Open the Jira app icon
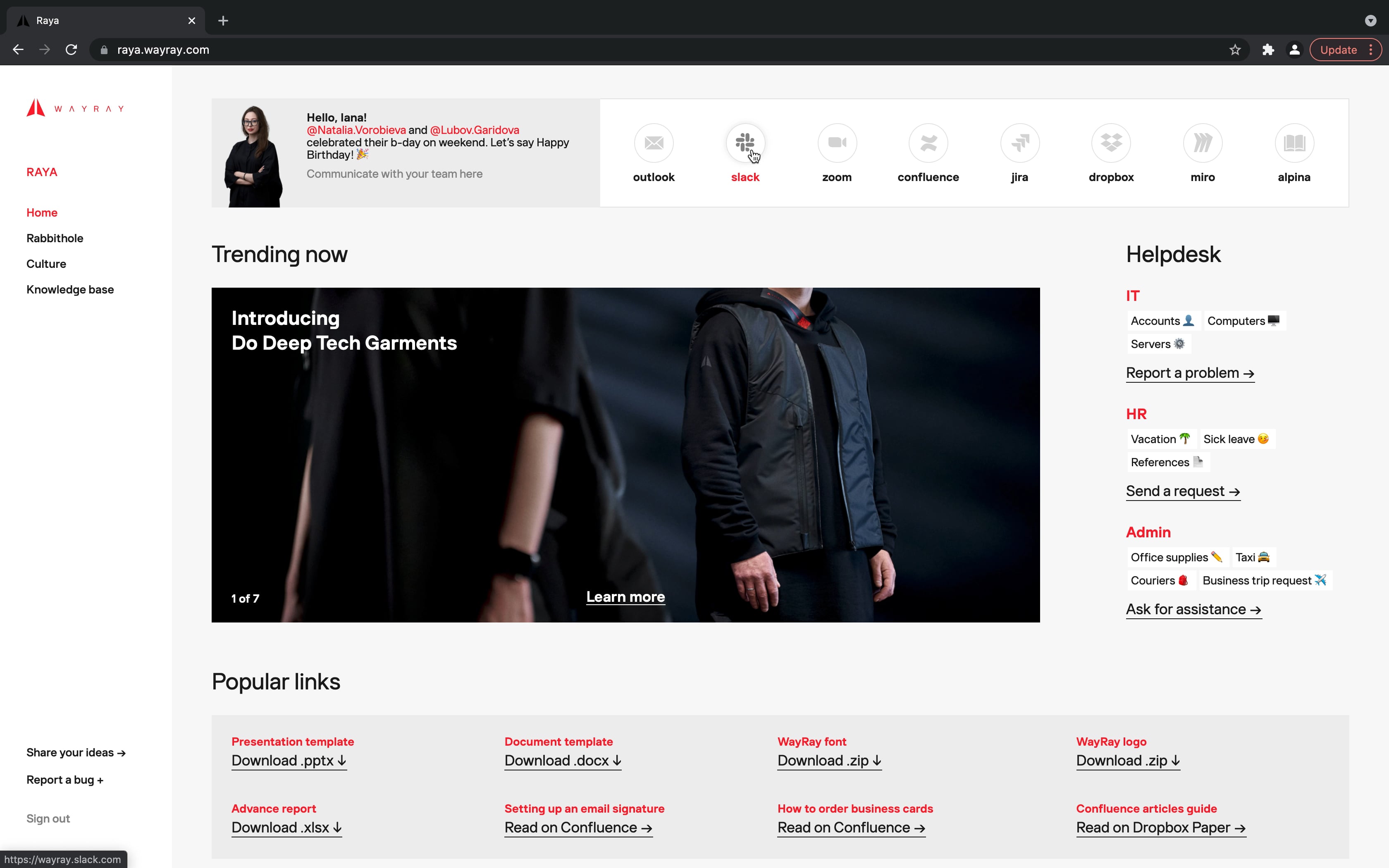The image size is (1389, 868). (x=1019, y=143)
